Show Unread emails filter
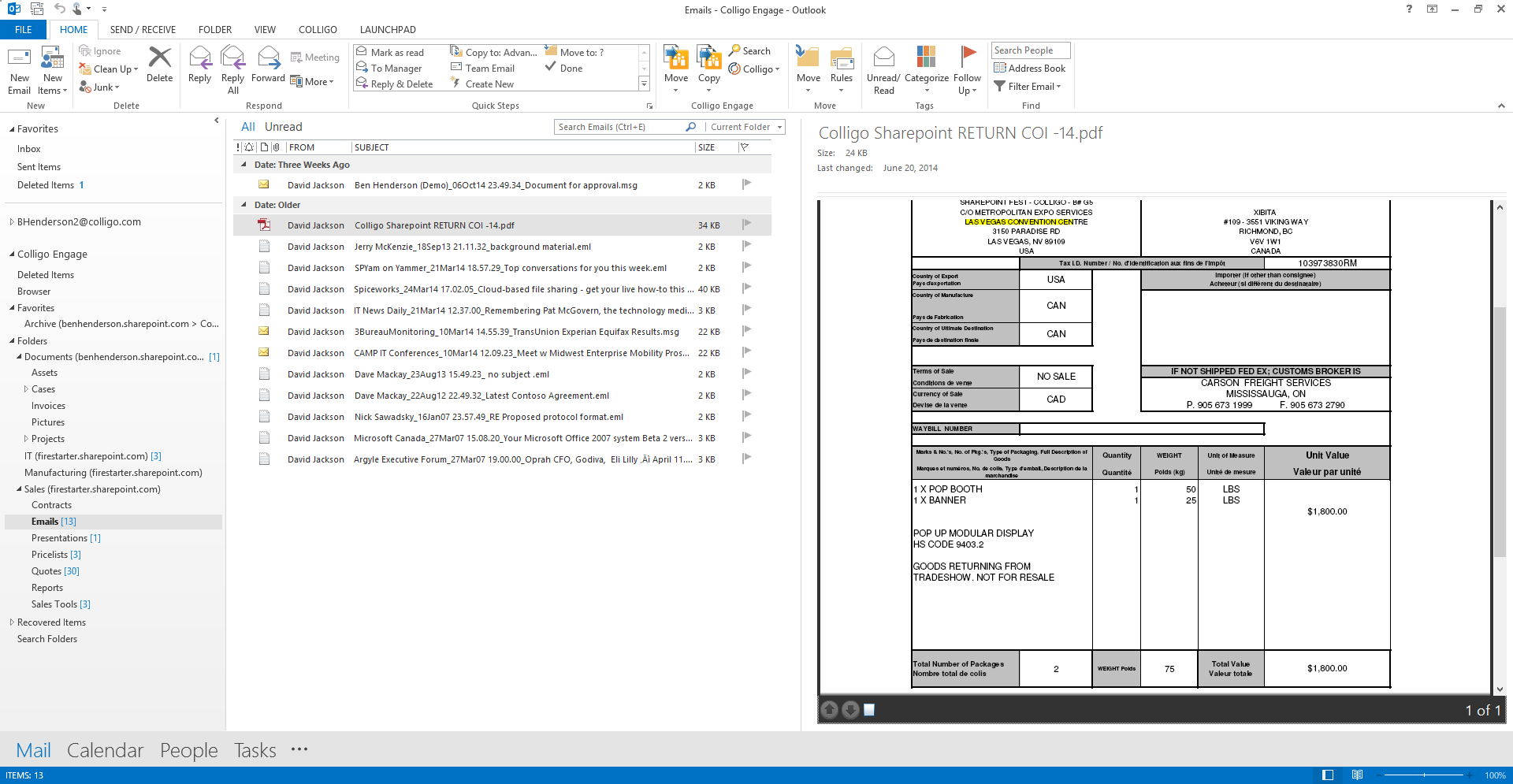1513x784 pixels. (x=283, y=127)
